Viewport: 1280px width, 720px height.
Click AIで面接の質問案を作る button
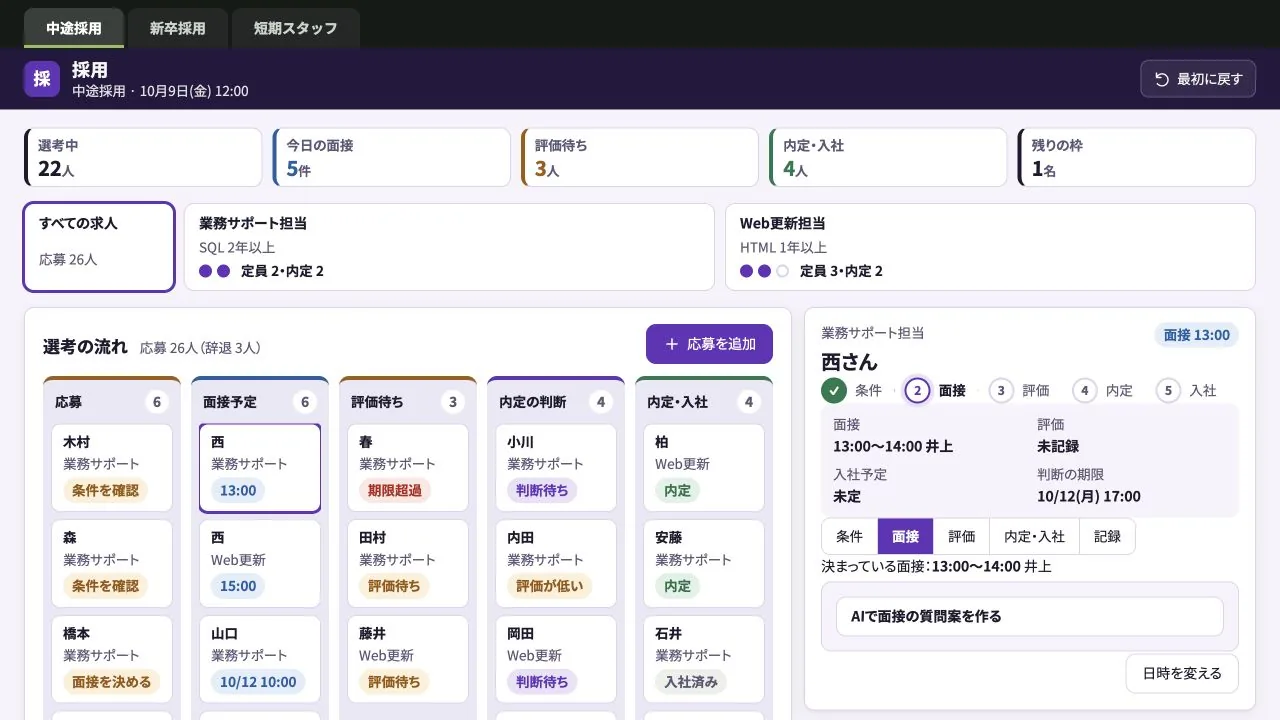1030,616
